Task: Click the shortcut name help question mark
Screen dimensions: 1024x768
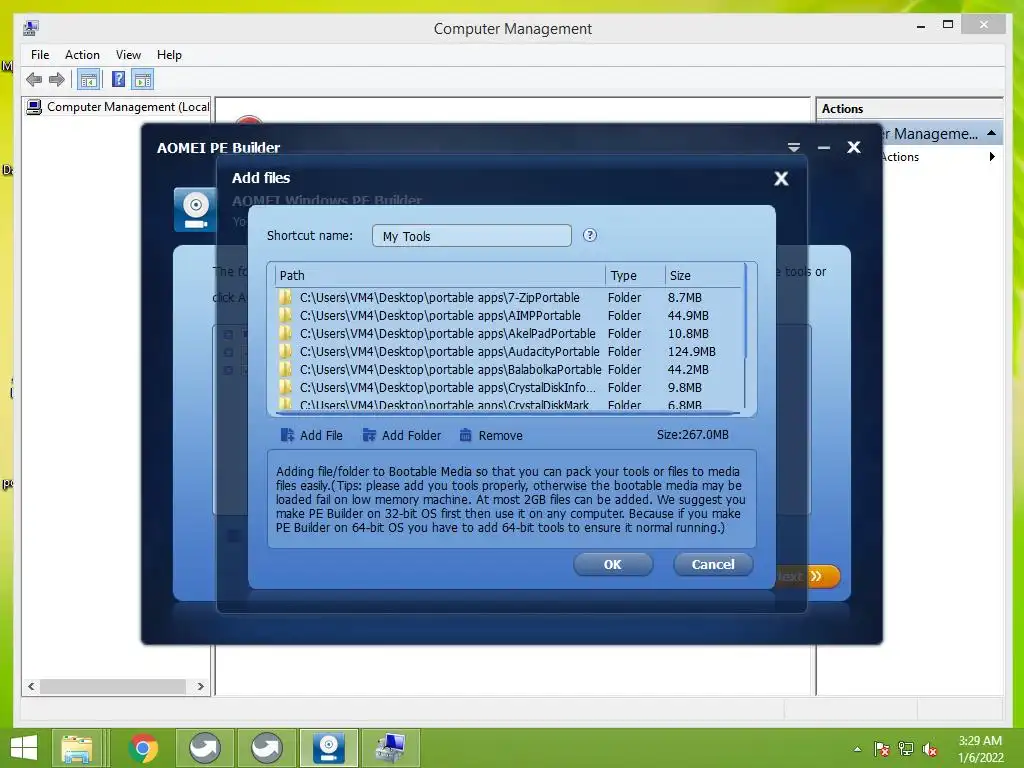Action: click(x=590, y=235)
